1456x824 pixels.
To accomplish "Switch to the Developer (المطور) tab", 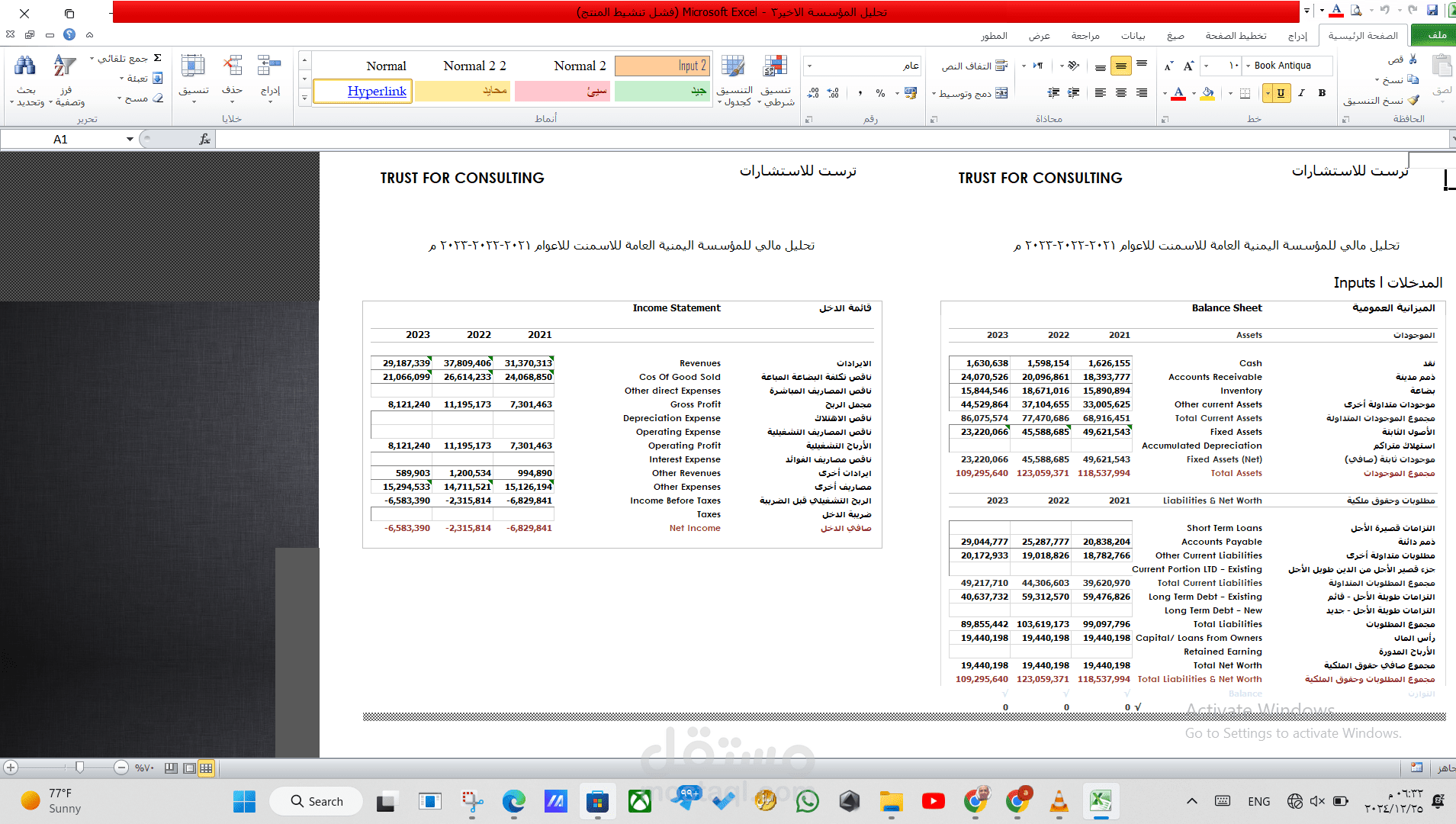I will click(x=994, y=35).
